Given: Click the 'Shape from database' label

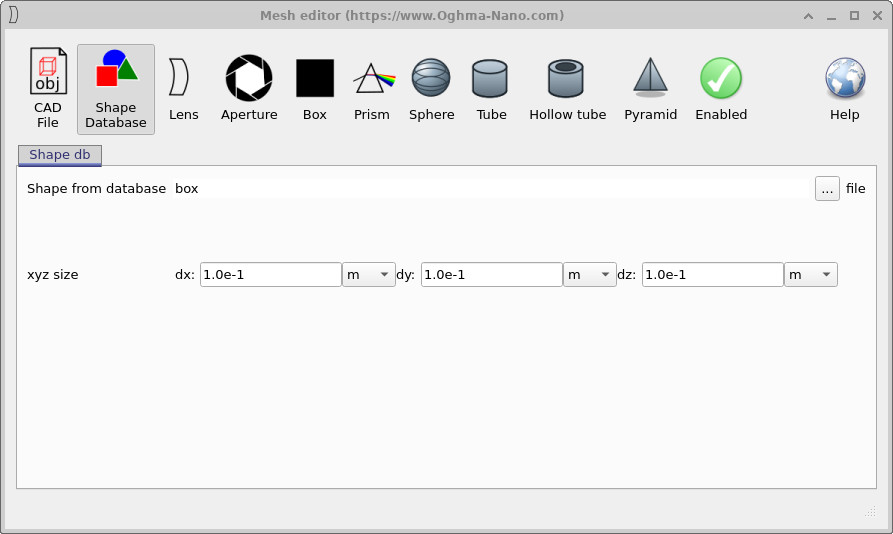Looking at the screenshot, I should point(96,188).
